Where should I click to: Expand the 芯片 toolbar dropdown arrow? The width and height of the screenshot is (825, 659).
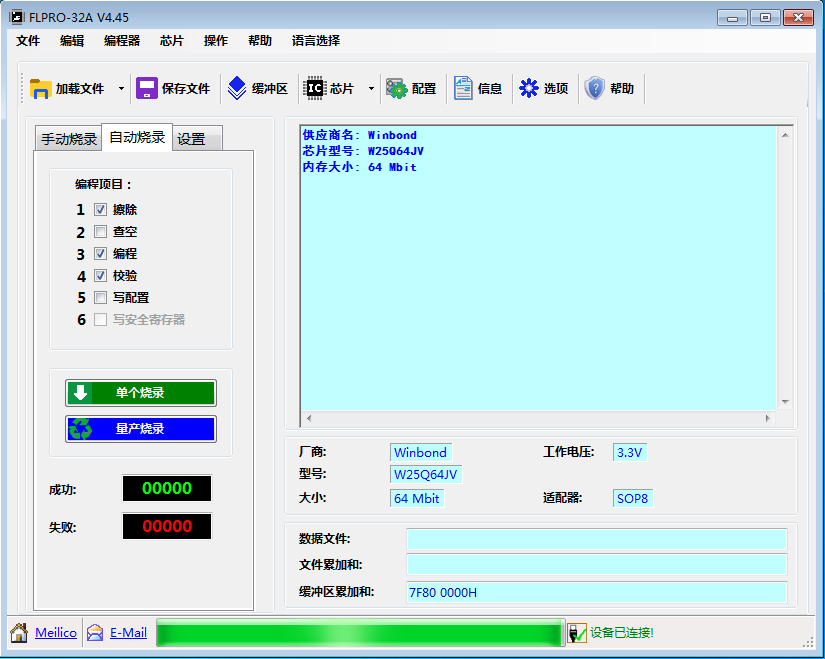tap(371, 88)
